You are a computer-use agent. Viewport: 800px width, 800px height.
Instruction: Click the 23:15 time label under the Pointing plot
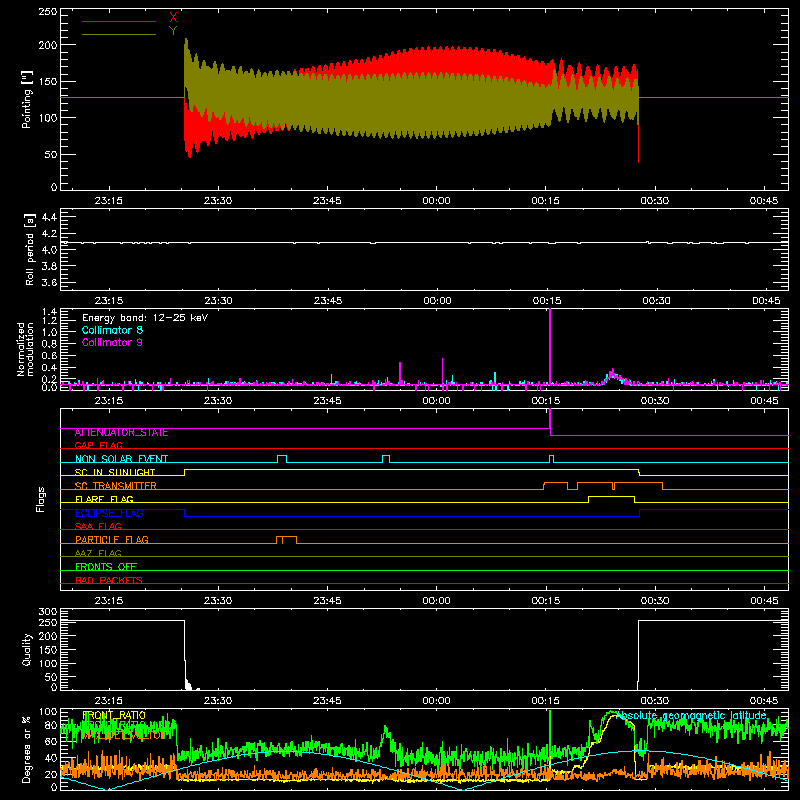[109, 201]
